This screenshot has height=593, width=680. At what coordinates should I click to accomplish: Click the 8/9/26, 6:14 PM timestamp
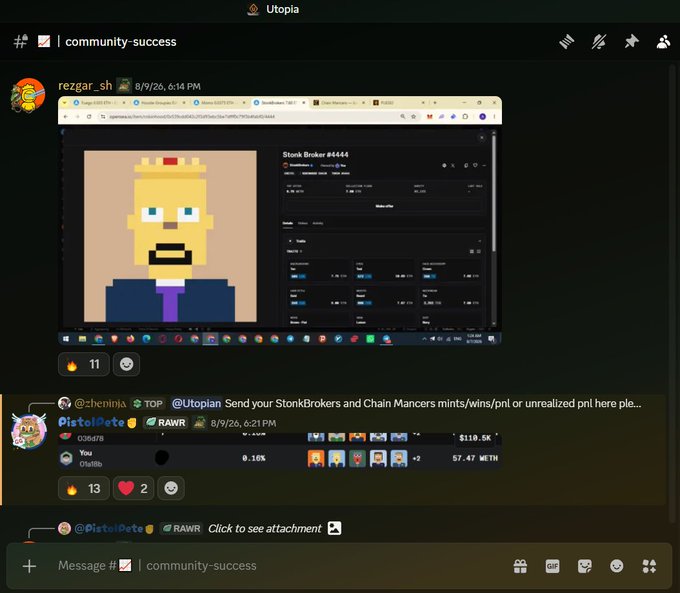168,86
